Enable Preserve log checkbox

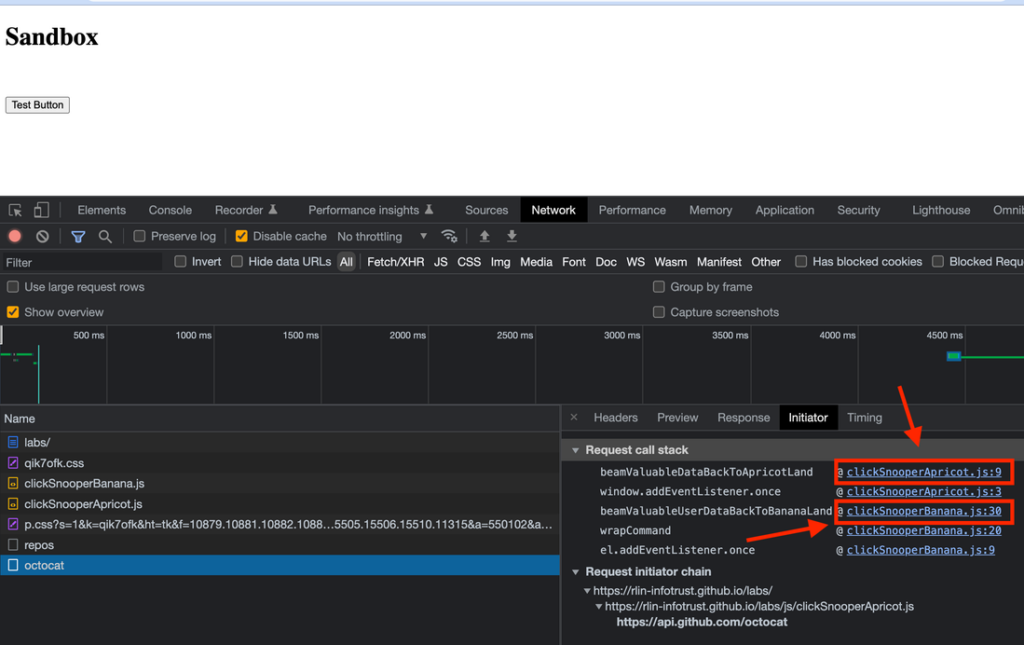[140, 236]
